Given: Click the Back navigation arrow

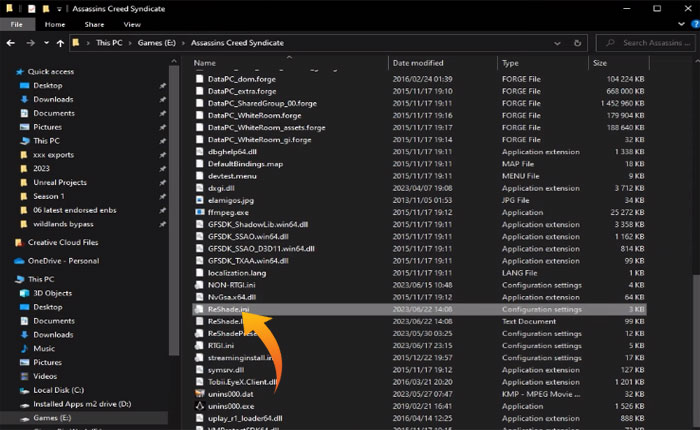Looking at the screenshot, I should (12, 43).
